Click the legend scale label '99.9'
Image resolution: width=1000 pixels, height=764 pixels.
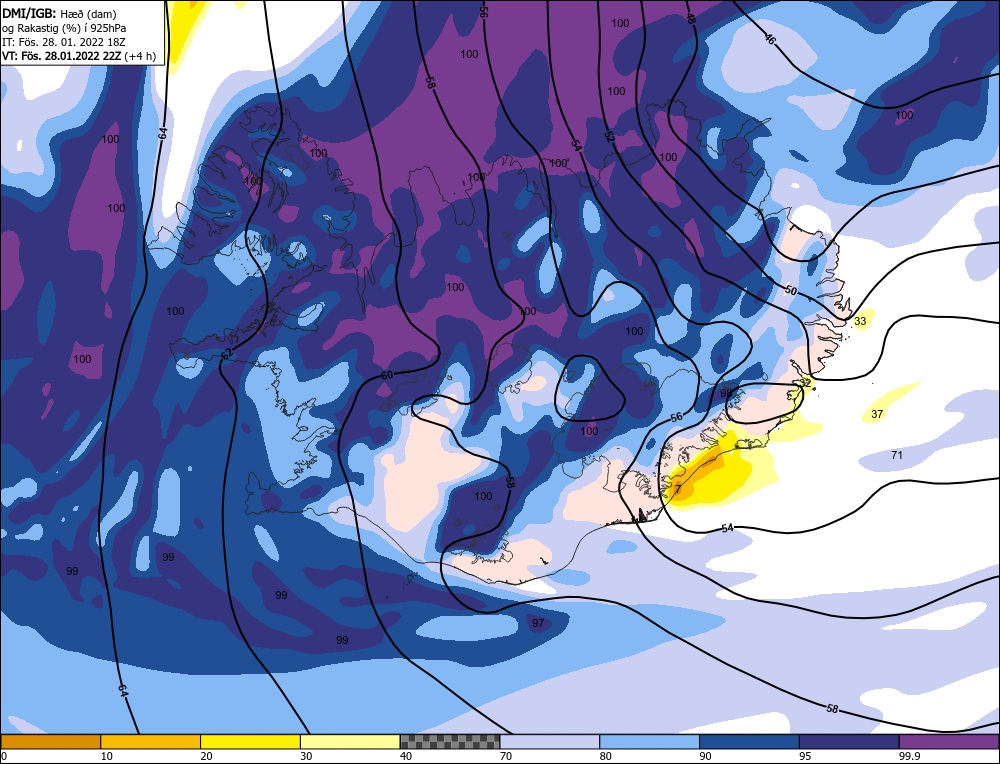pos(908,756)
